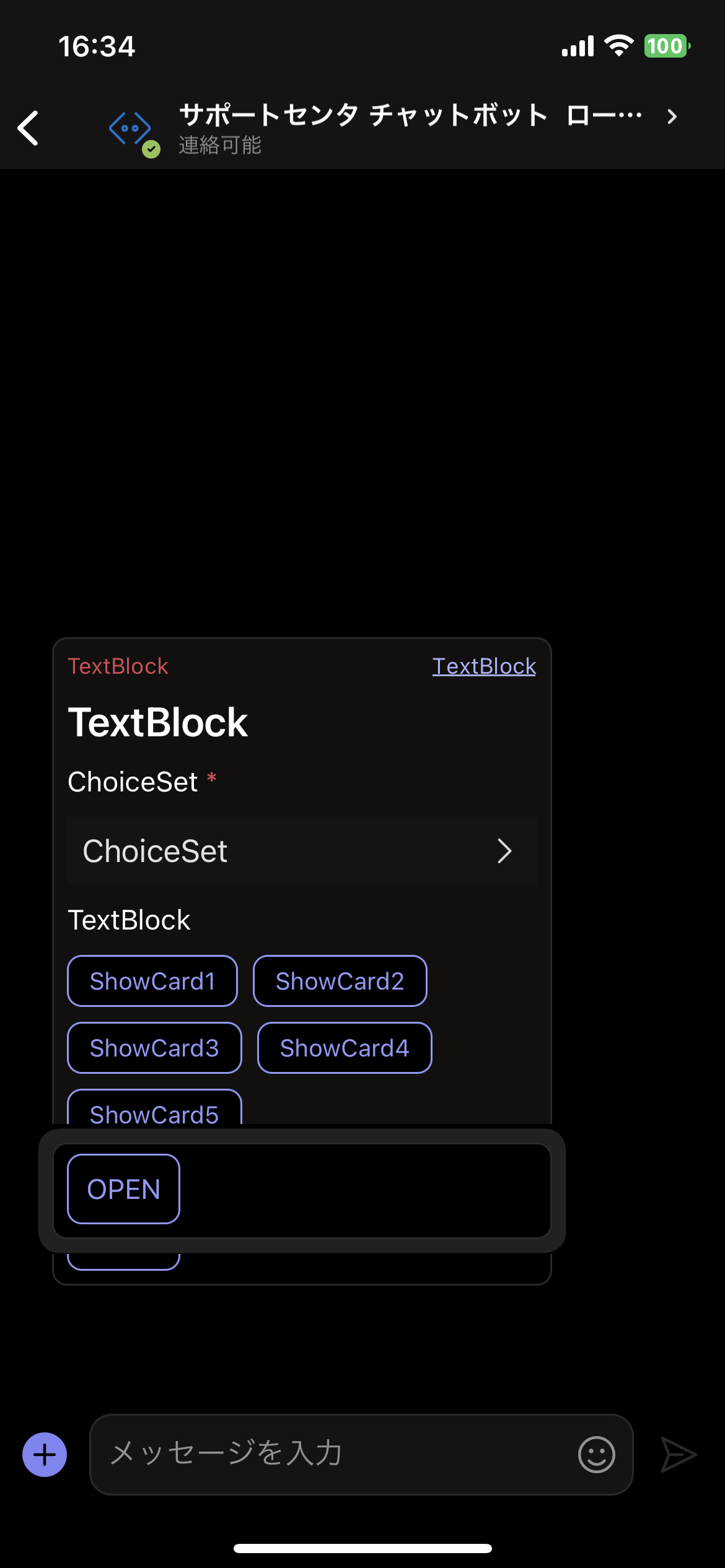Screen dimensions: 725x1568
Task: Open the underlined TextBlock link
Action: (484, 666)
